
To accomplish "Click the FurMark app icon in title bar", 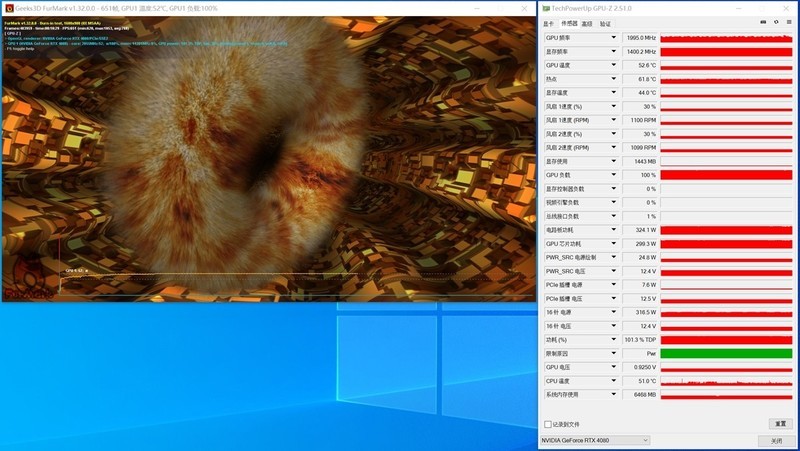I will tap(8, 8).
